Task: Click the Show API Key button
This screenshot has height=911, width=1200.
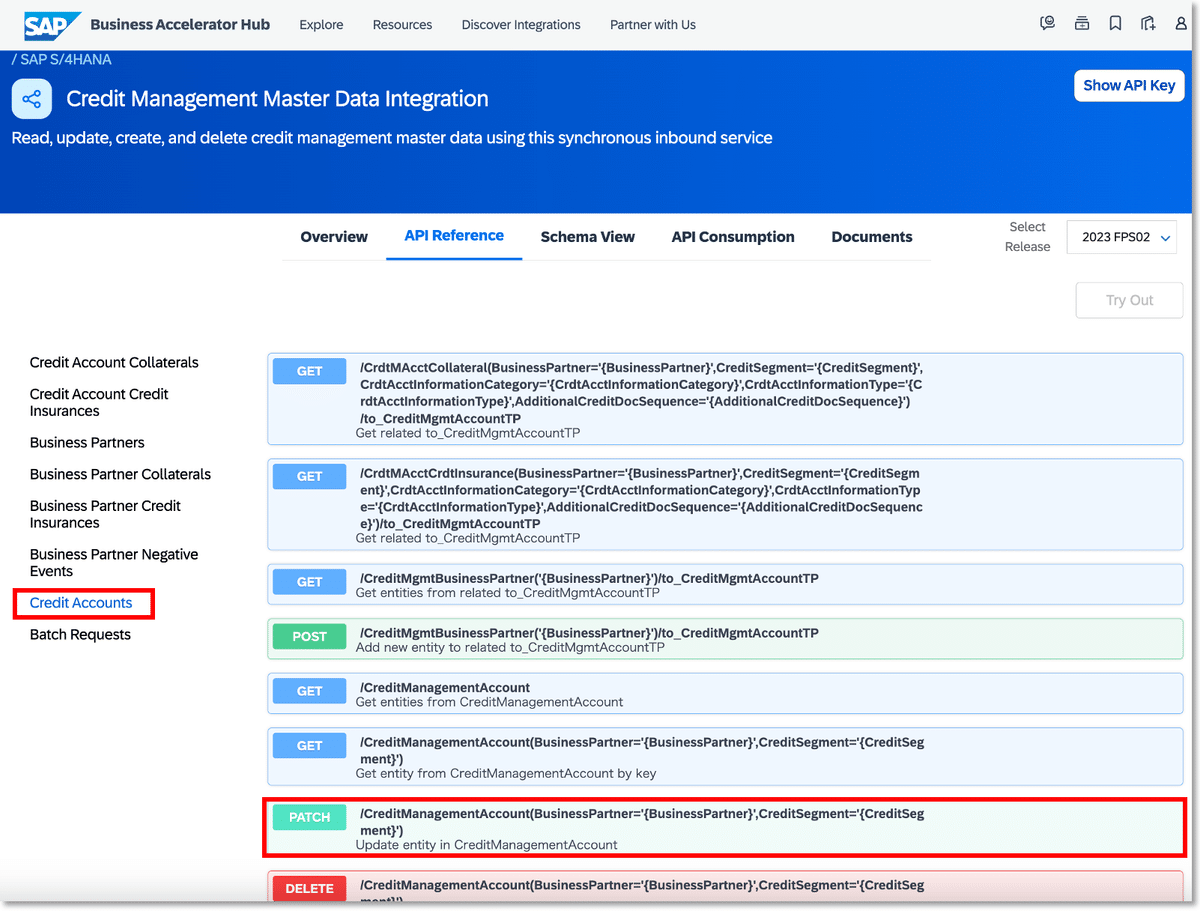Action: (1129, 85)
